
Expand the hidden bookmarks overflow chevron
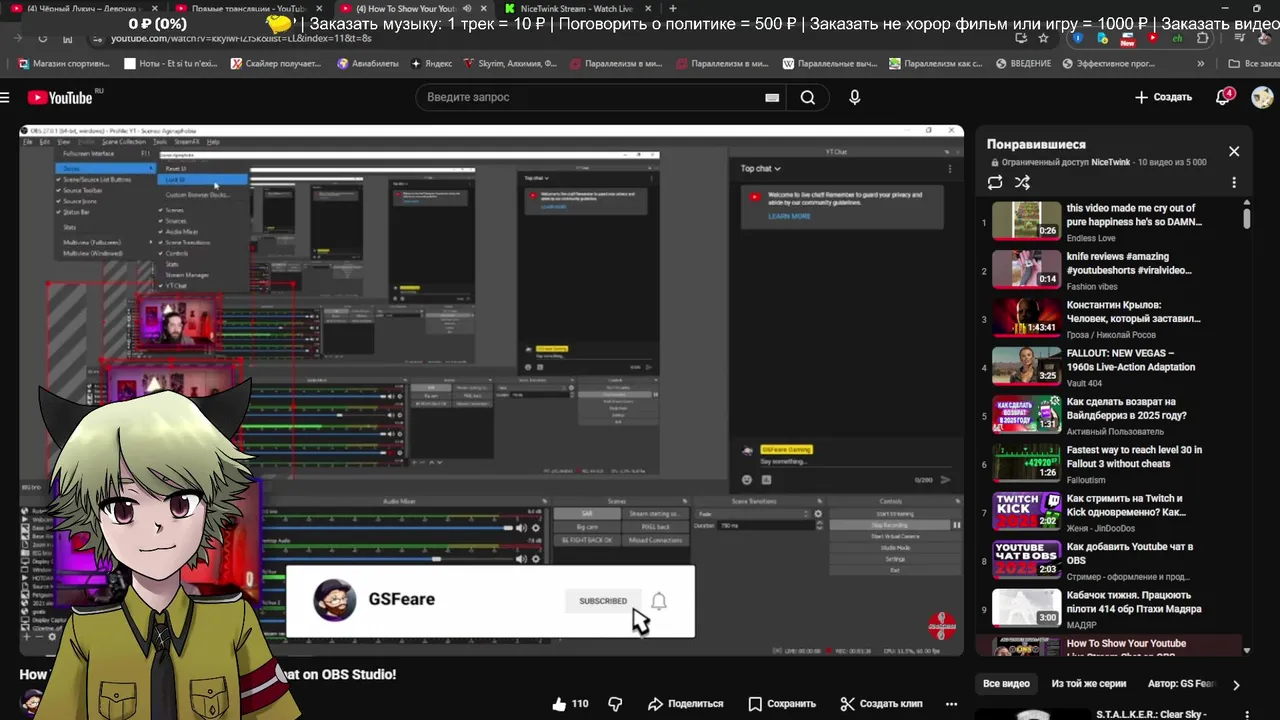pyautogui.click(x=1201, y=63)
